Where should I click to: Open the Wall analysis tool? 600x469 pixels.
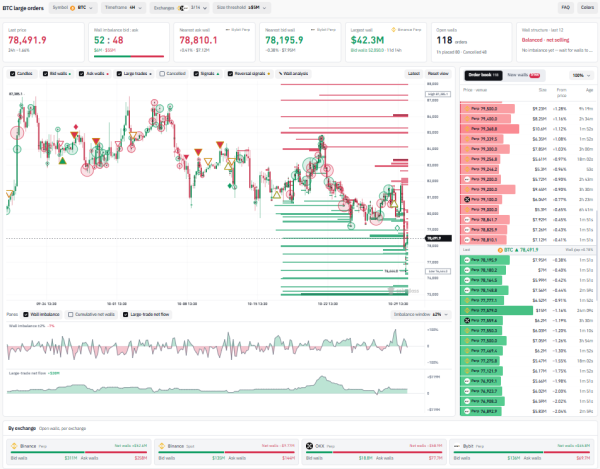pos(293,73)
